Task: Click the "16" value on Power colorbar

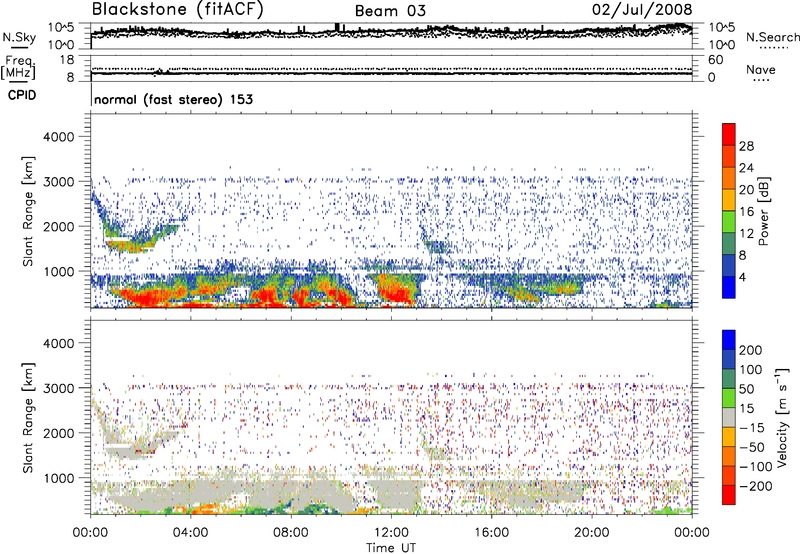Action: [746, 212]
